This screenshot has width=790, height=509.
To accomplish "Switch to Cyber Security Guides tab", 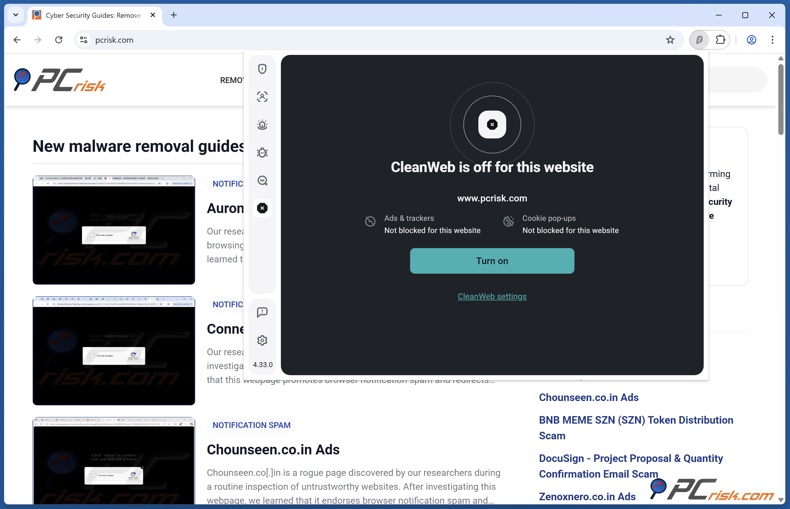I will [94, 15].
